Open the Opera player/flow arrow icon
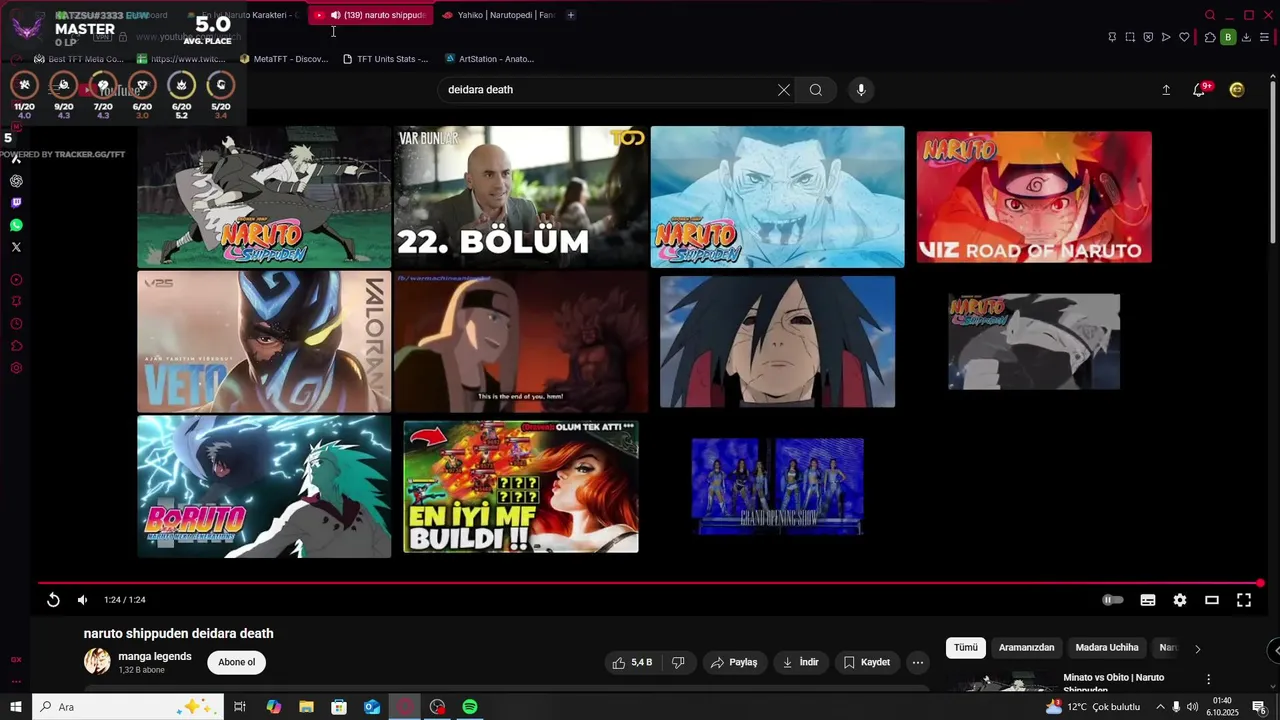1280x720 pixels. [1166, 37]
